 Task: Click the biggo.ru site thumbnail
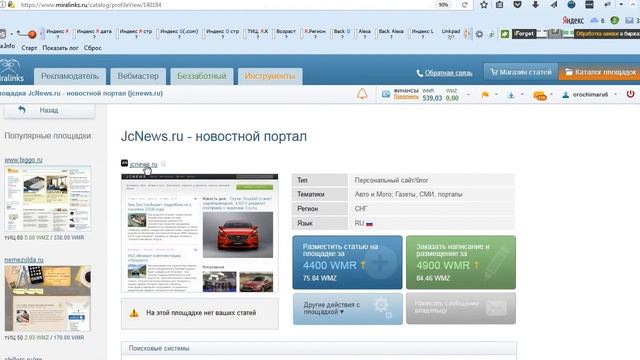coord(48,199)
